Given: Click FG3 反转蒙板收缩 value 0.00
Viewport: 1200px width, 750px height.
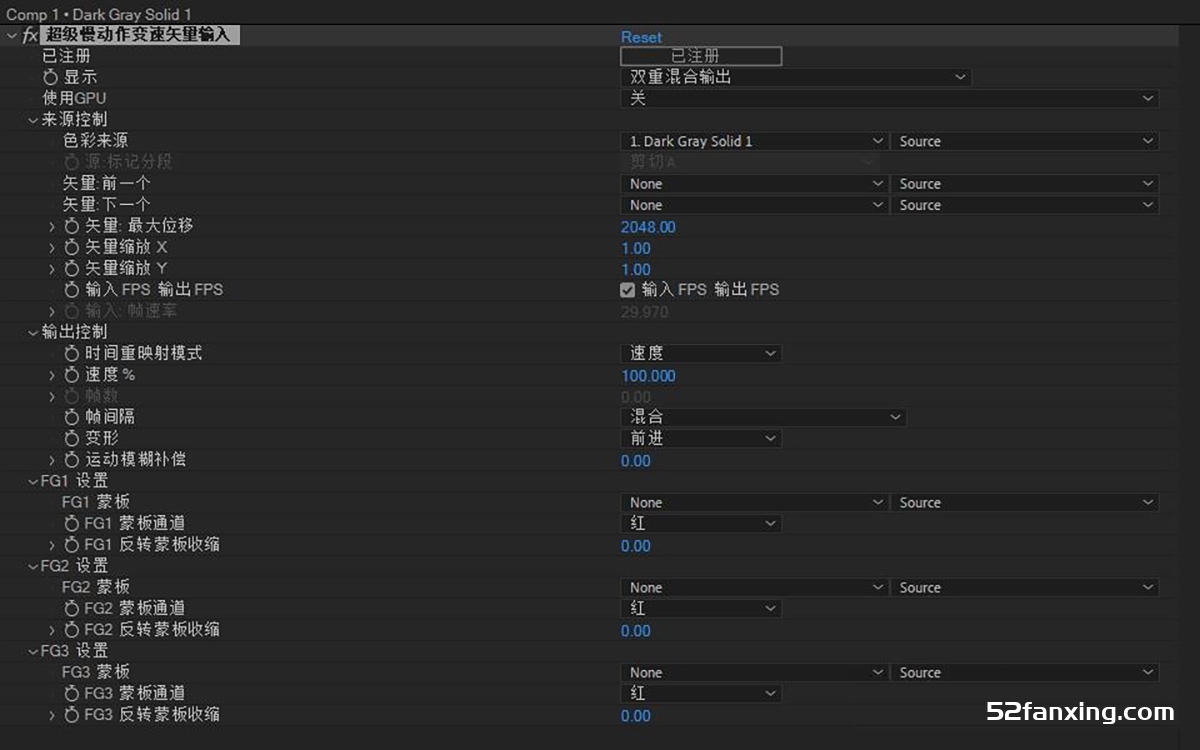Looking at the screenshot, I should (636, 716).
